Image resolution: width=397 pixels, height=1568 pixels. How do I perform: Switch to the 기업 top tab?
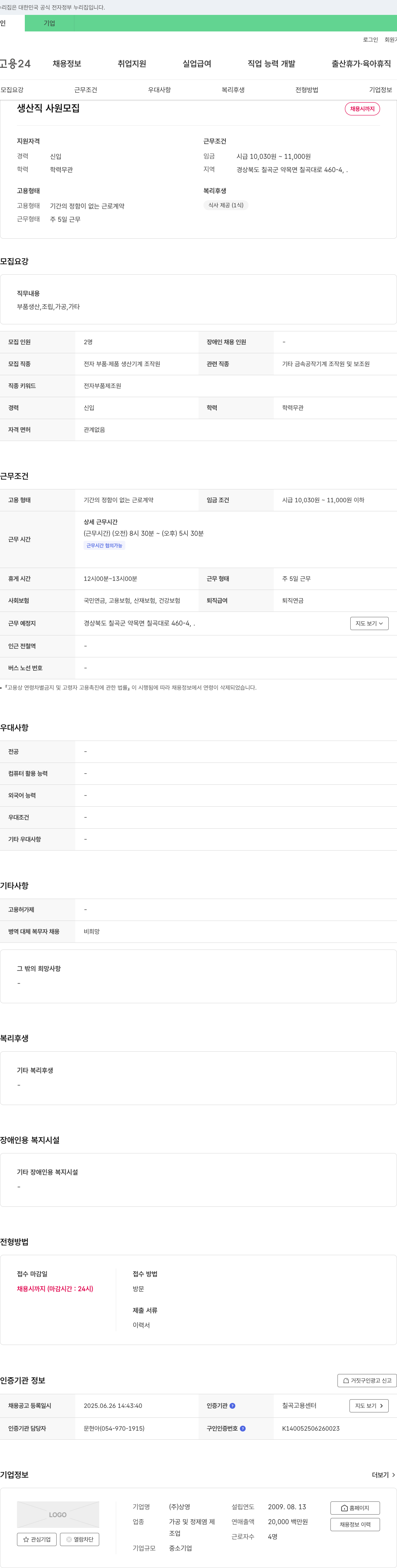49,23
